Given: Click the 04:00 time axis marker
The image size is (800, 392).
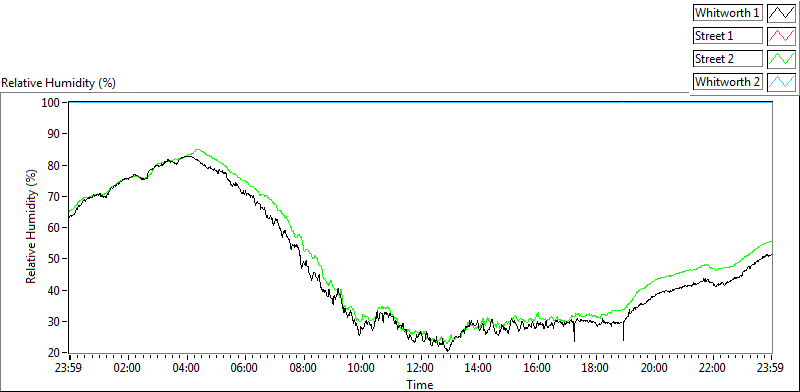Looking at the screenshot, I should pyautogui.click(x=186, y=368).
